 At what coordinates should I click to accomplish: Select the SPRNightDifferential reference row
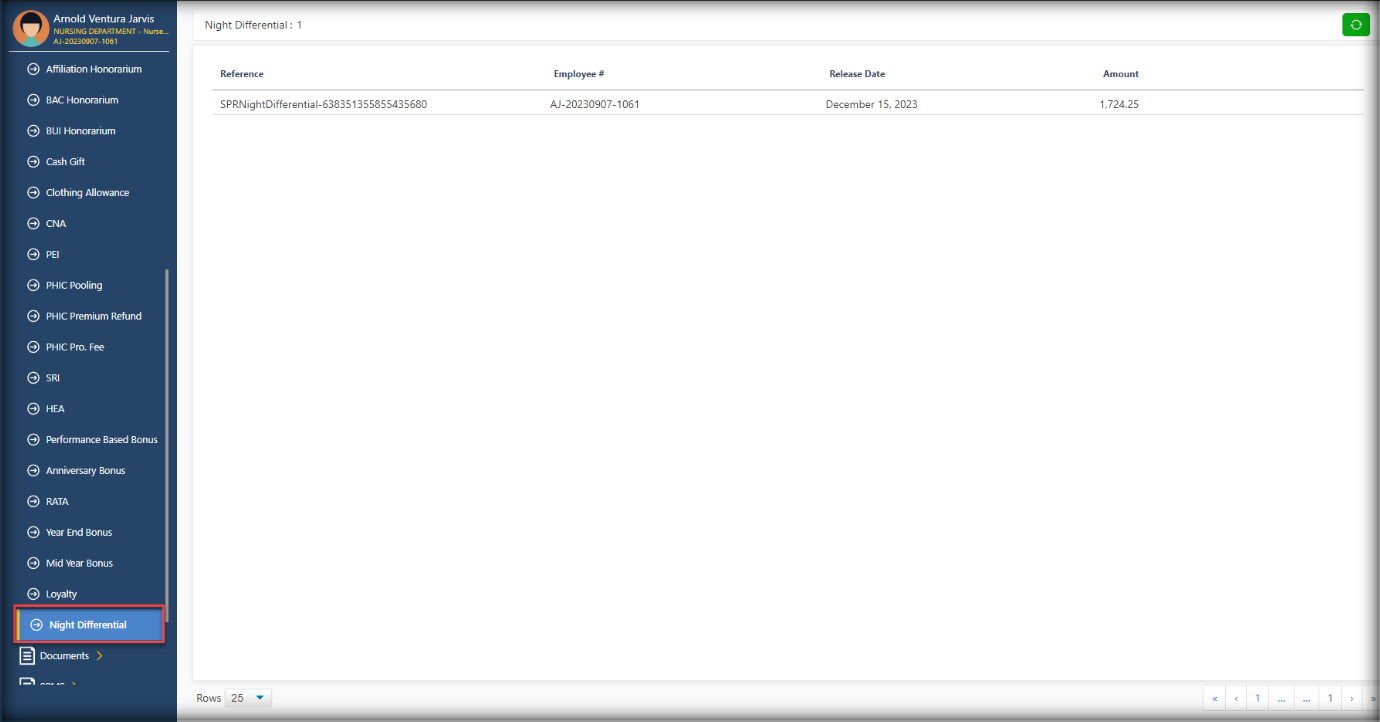(323, 104)
